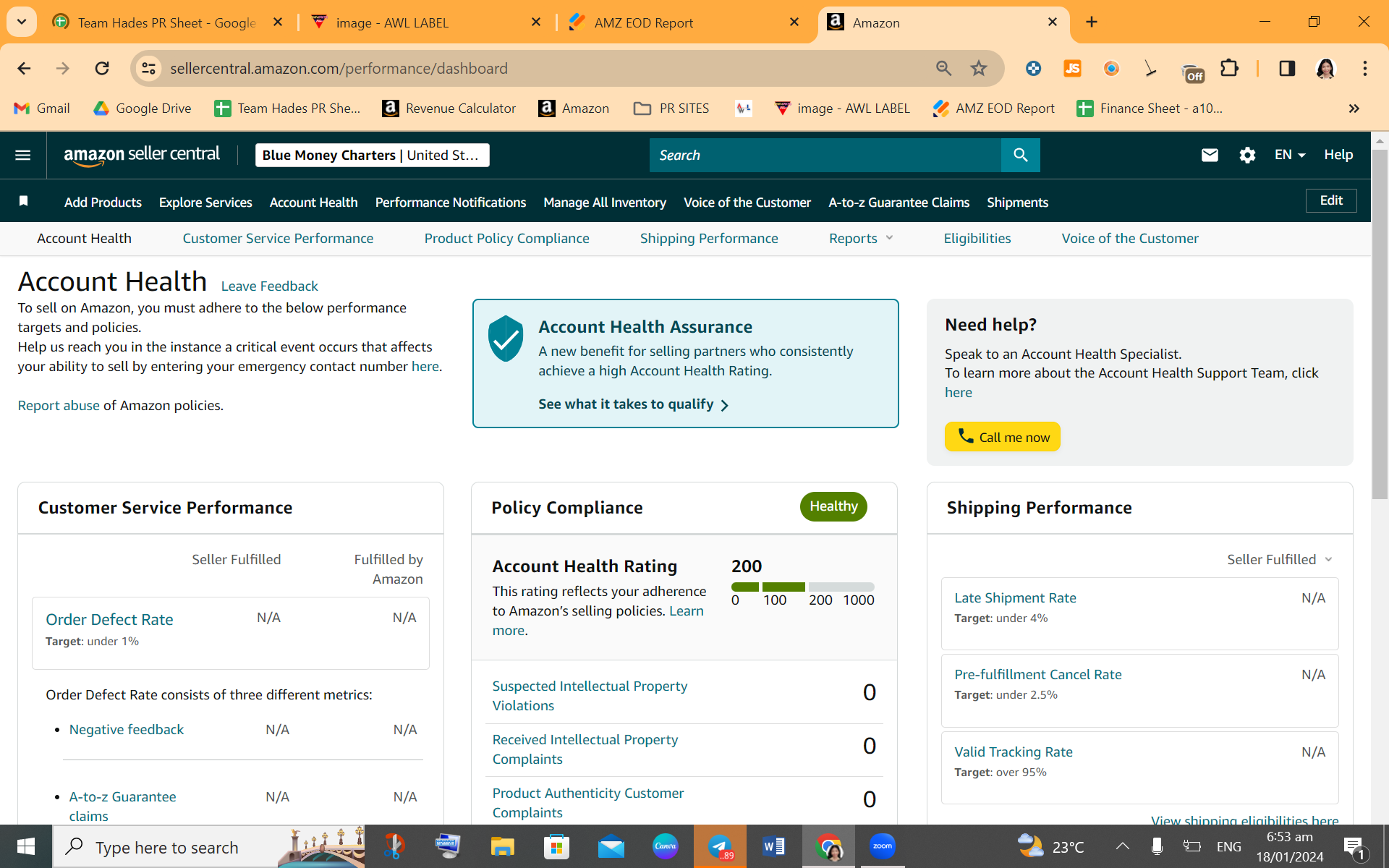Image resolution: width=1389 pixels, height=868 pixels.
Task: Open the Windows Start menu
Action: [26, 846]
